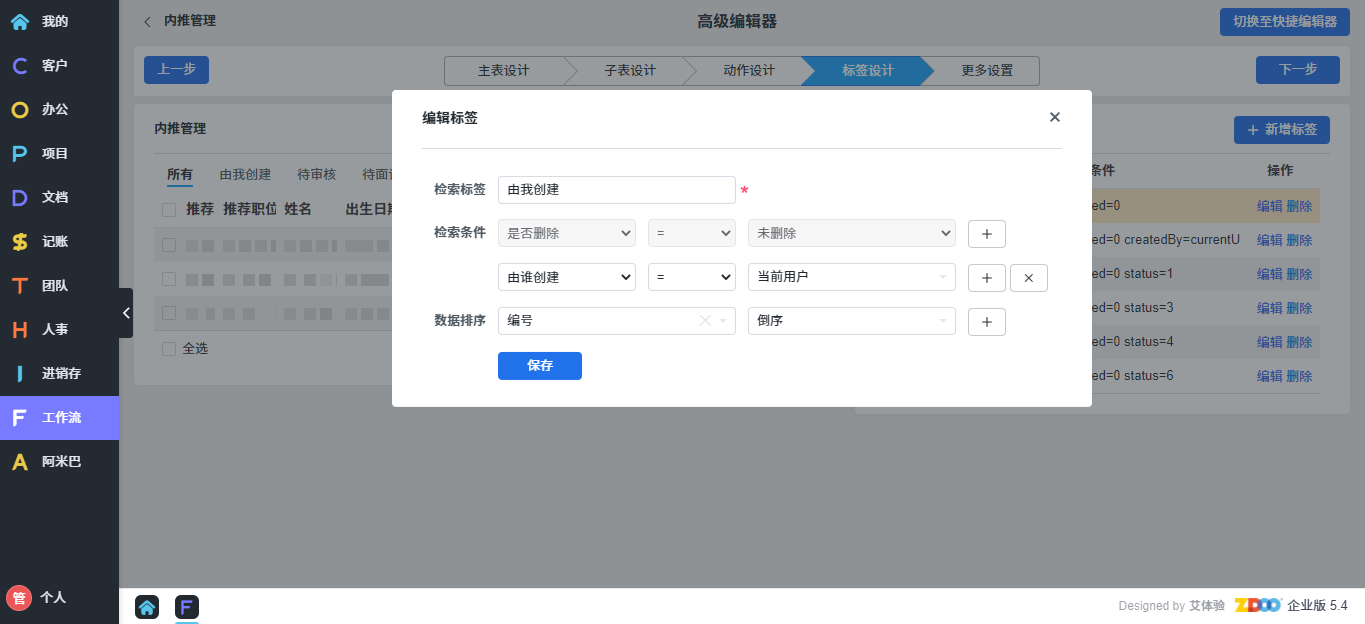Add a new row to 数据排序
1365x624 pixels.
986,321
